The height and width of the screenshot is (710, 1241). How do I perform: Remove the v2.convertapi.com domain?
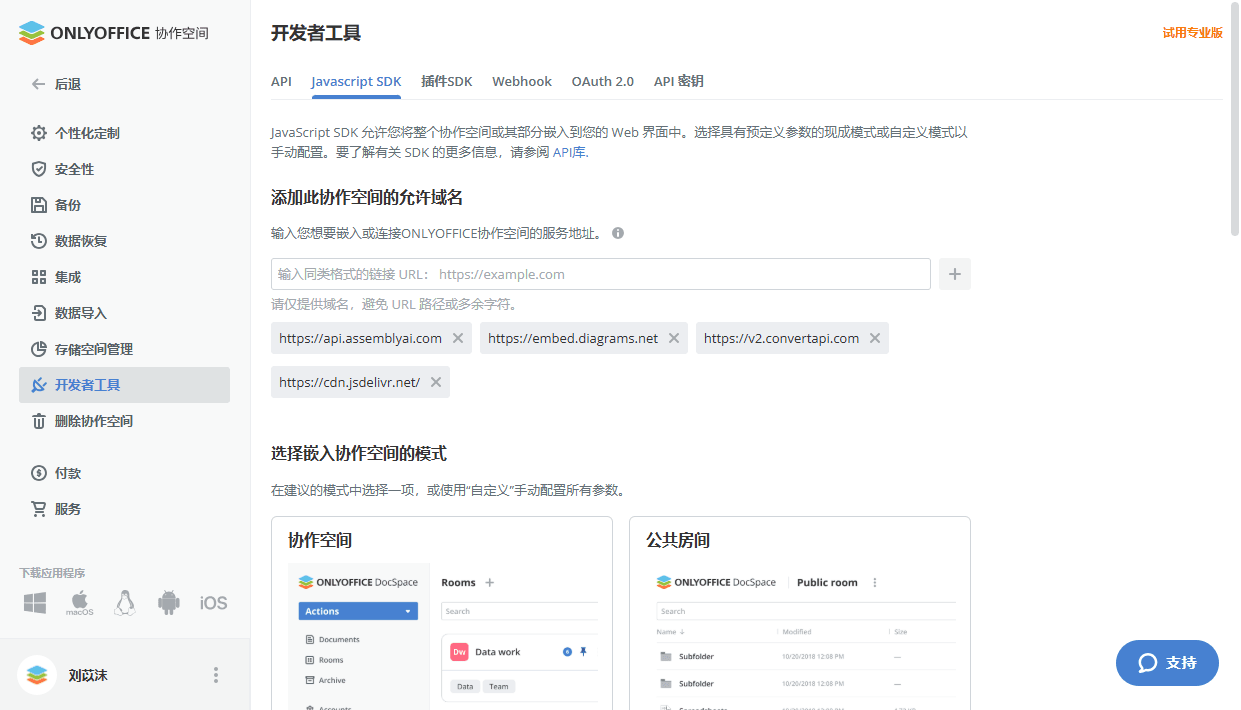pos(875,338)
